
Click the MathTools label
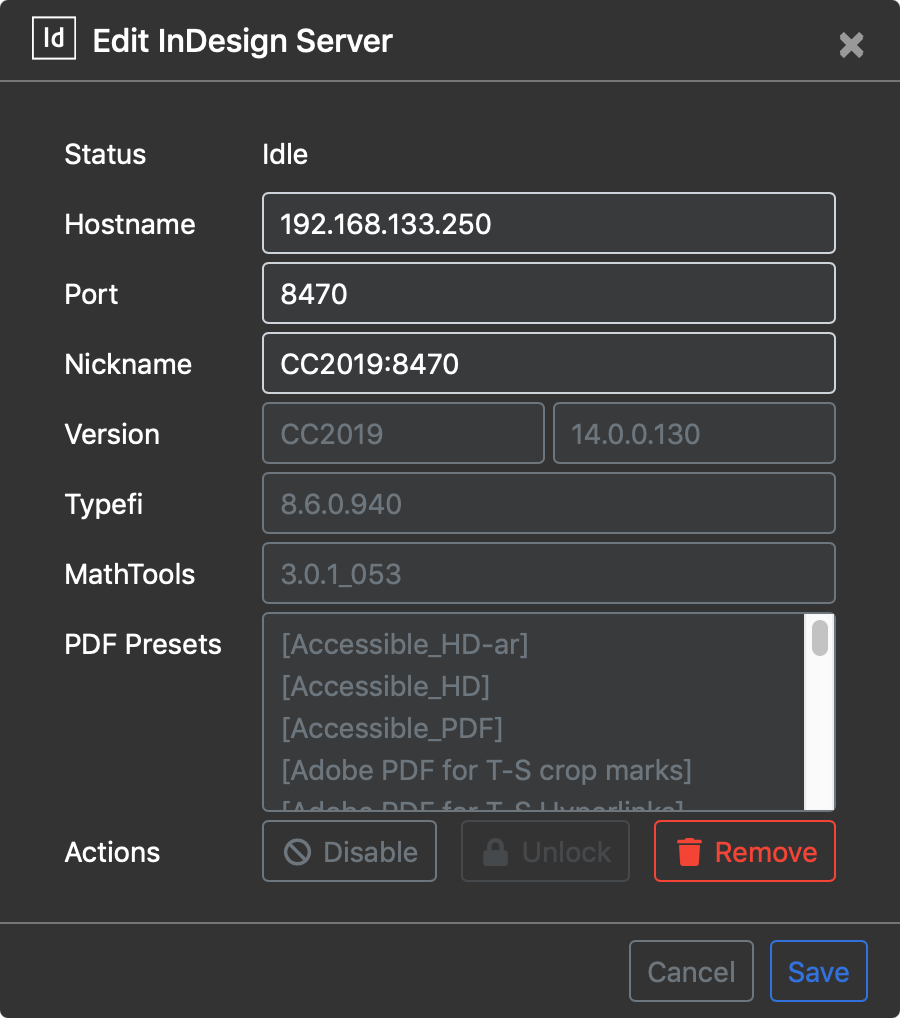pos(130,575)
